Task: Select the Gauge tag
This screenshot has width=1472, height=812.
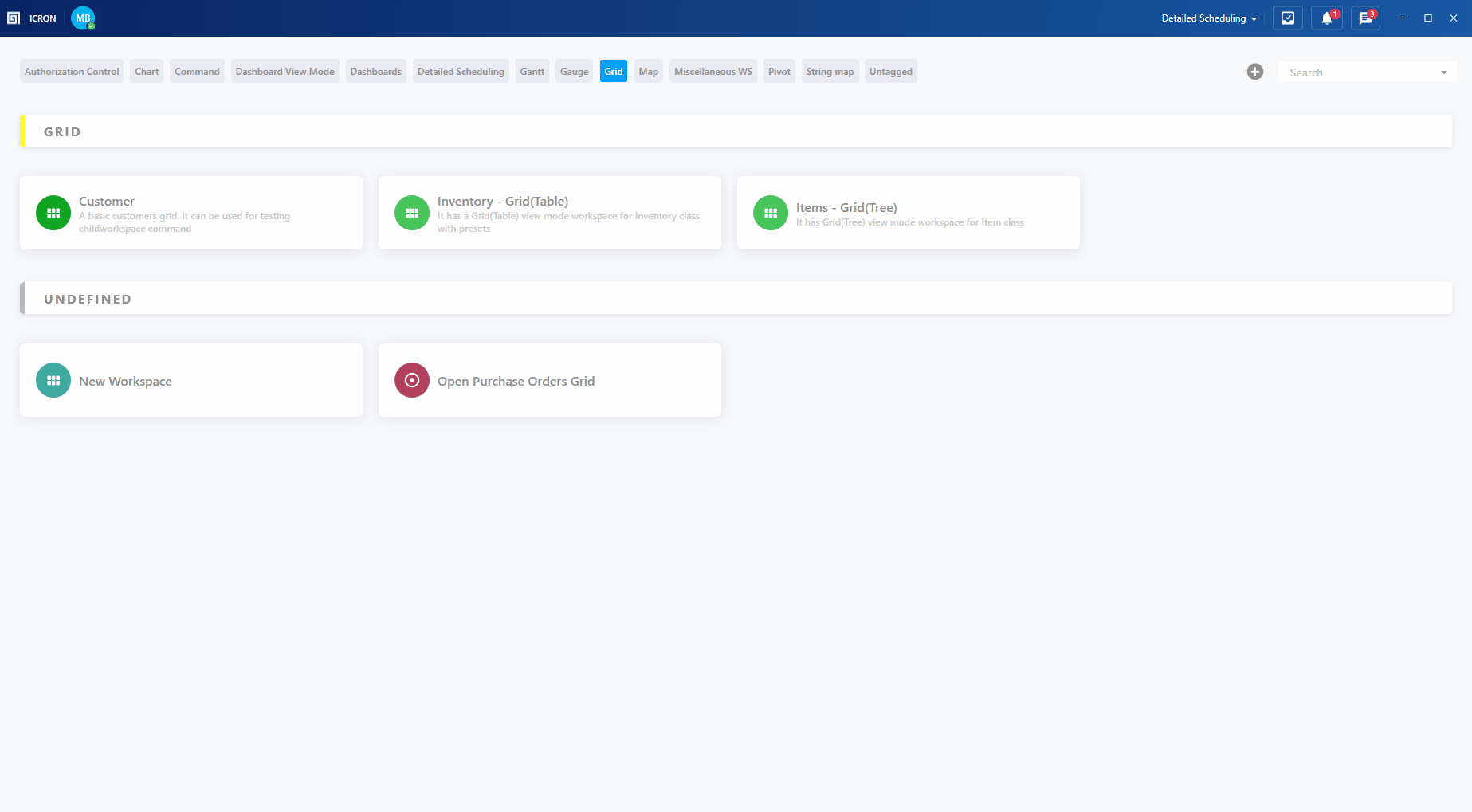Action: [x=575, y=72]
